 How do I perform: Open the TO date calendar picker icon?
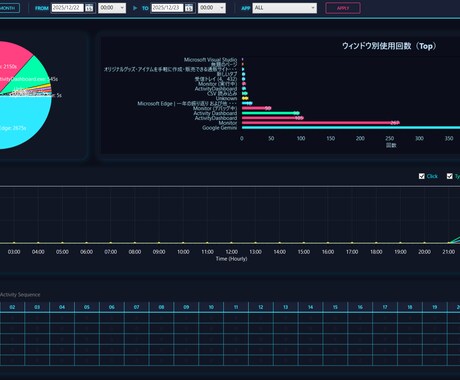pos(189,8)
